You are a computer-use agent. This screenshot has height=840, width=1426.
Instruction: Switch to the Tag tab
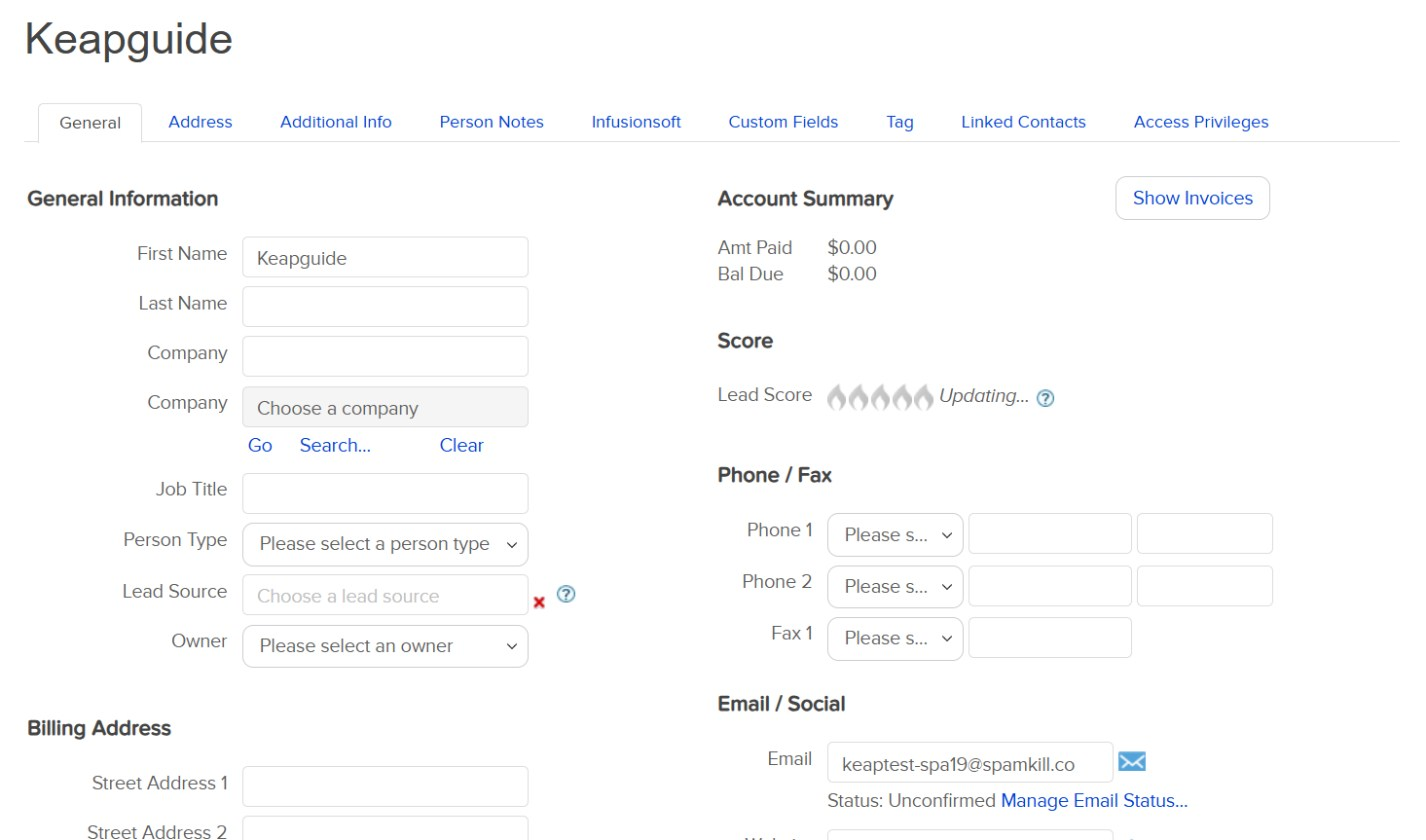[x=900, y=122]
